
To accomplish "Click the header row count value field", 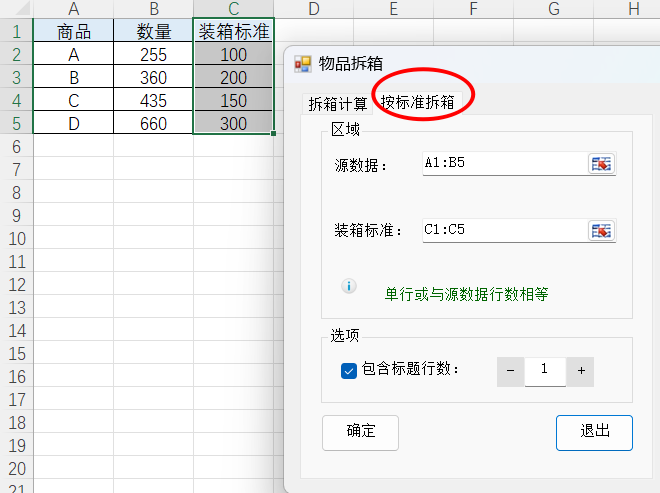I will [x=545, y=371].
